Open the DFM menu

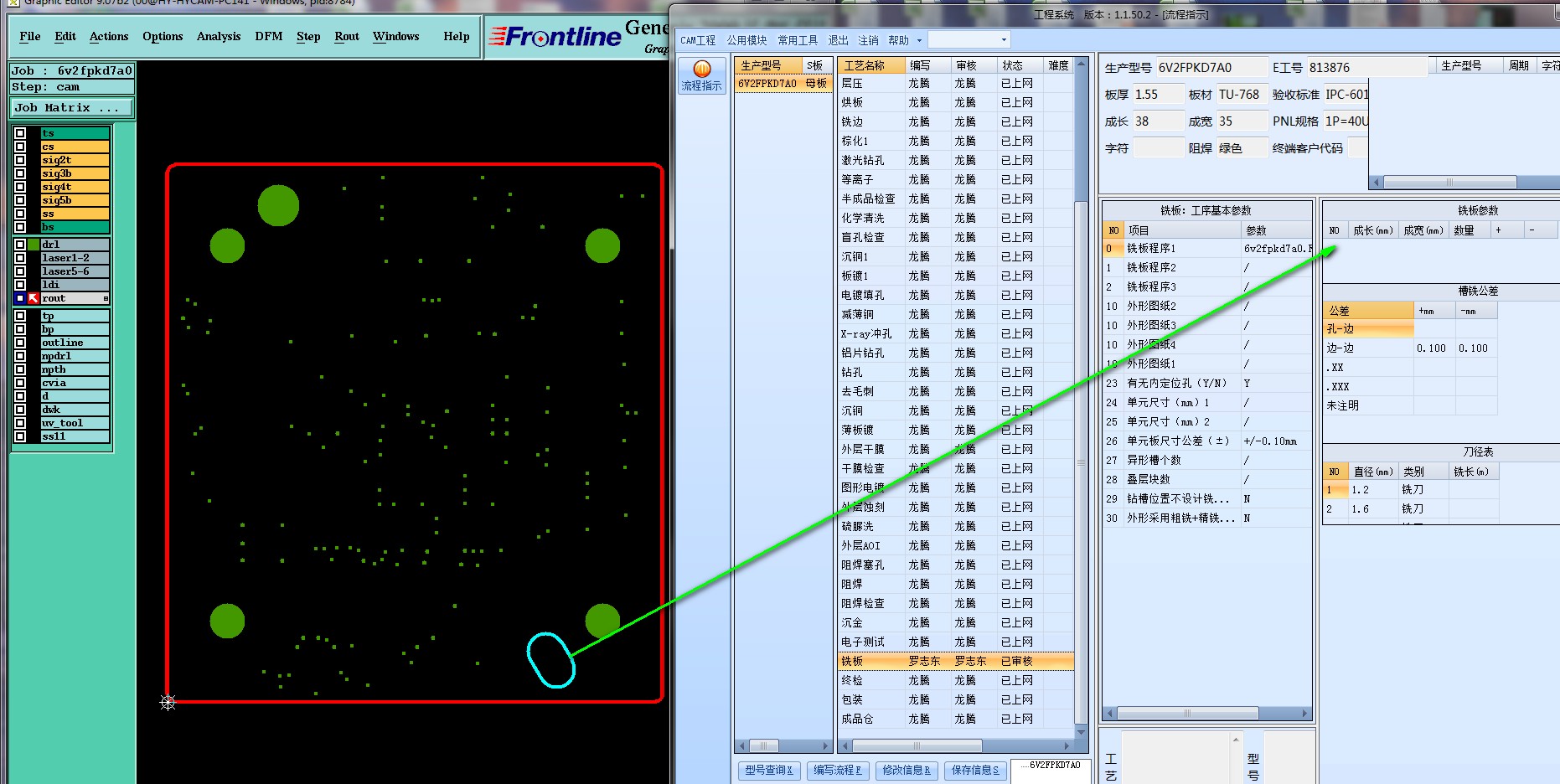click(x=269, y=36)
